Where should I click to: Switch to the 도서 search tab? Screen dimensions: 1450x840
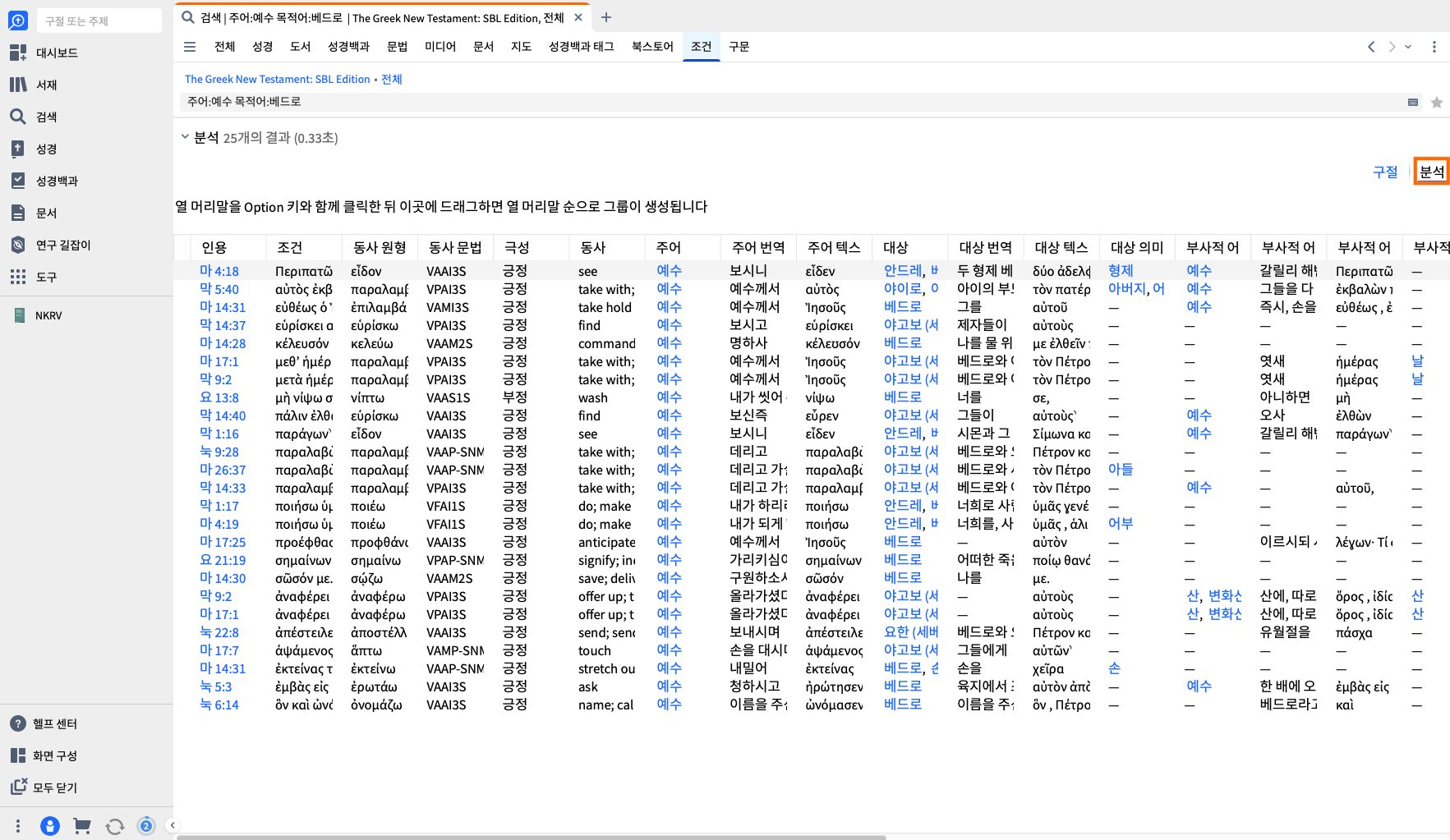pyautogui.click(x=301, y=47)
